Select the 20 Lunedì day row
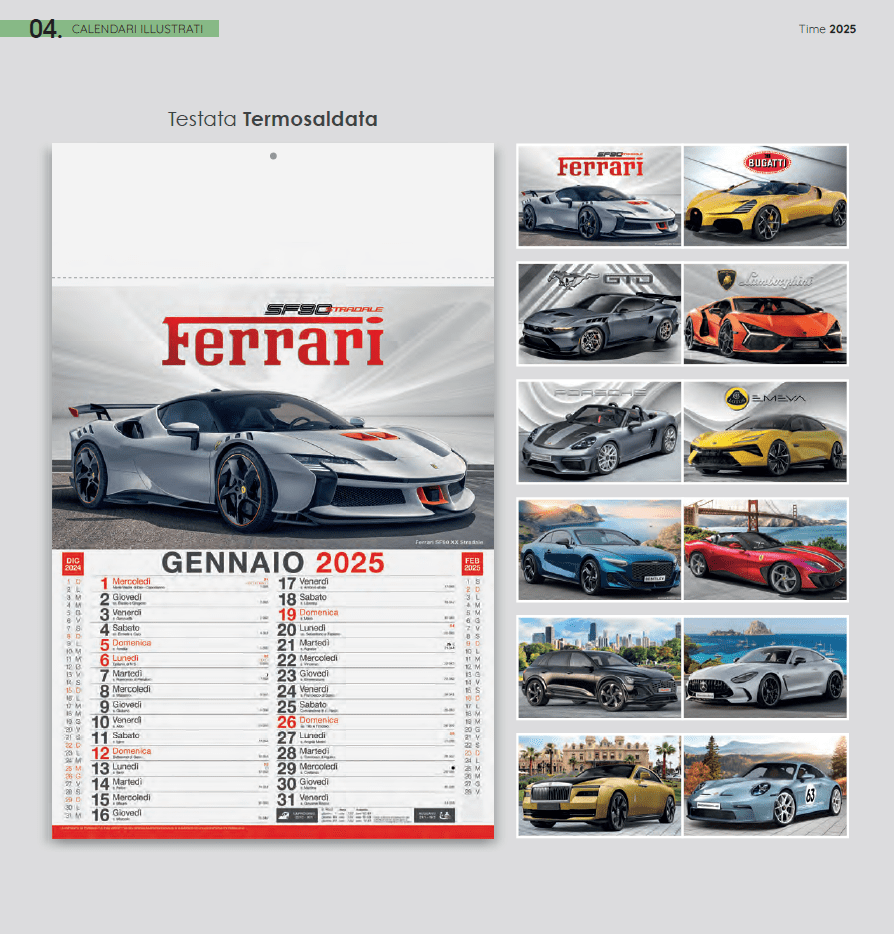894x934 pixels. point(366,630)
